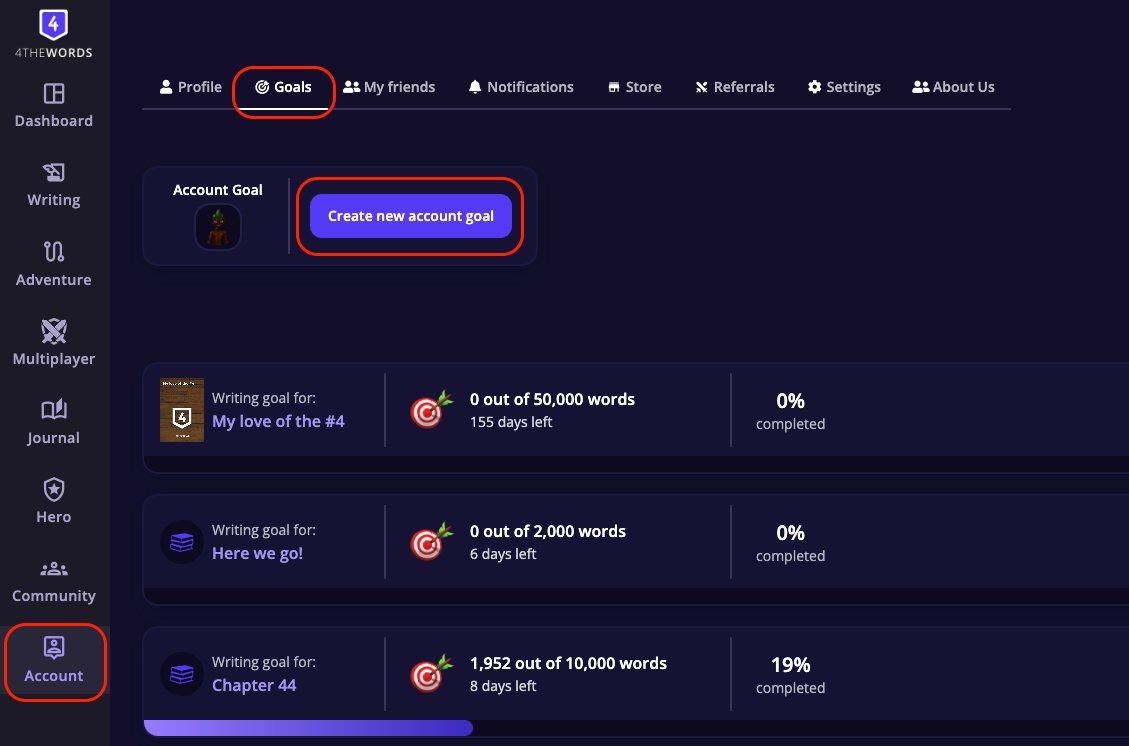1129x746 pixels.
Task: Open the Store tab
Action: [634, 87]
